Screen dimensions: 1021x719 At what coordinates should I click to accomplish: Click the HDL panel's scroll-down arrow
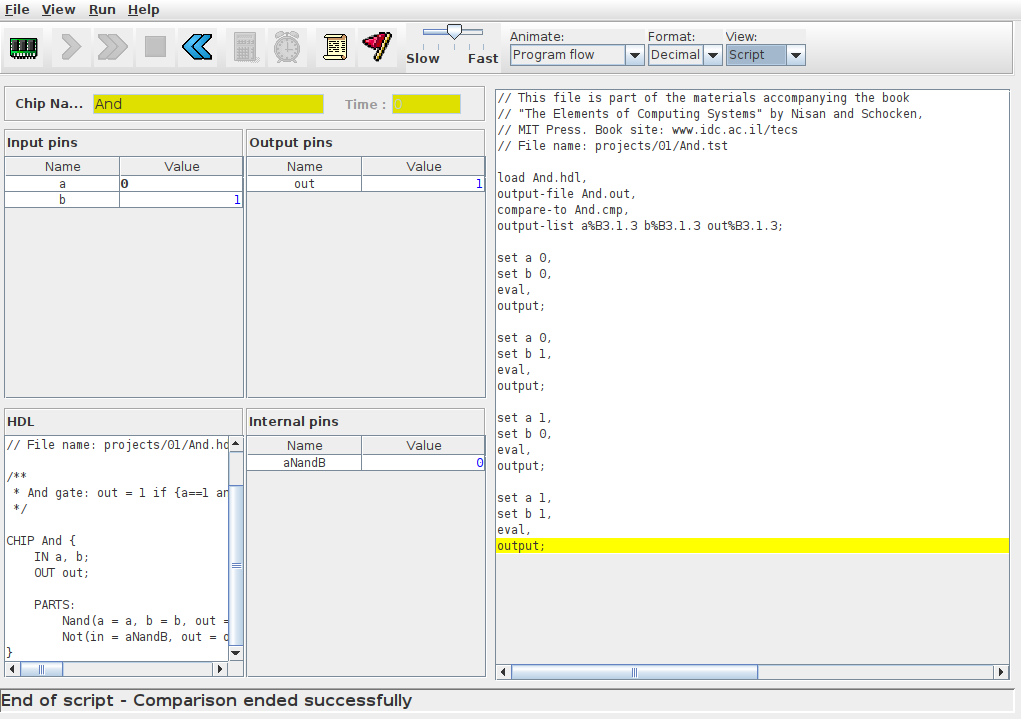[236, 652]
